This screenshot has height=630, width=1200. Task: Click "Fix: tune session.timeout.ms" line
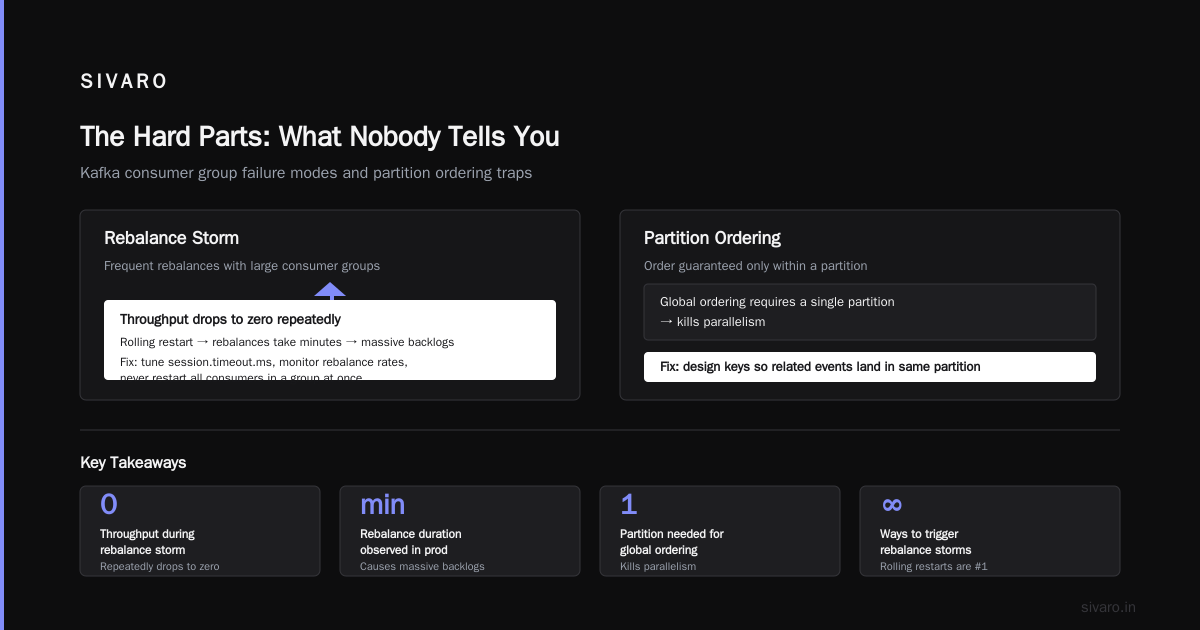coord(264,362)
